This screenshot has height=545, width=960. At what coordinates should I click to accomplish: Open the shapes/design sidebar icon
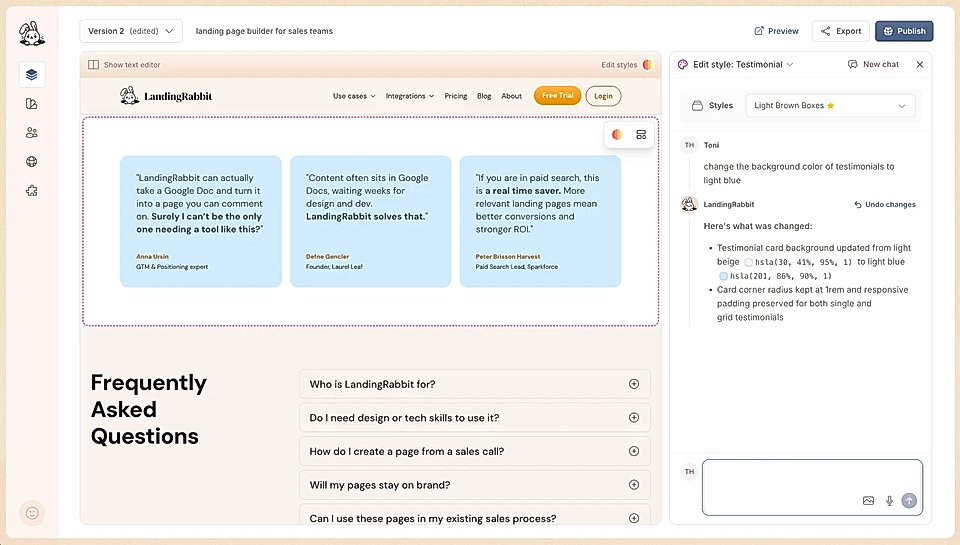tap(32, 103)
